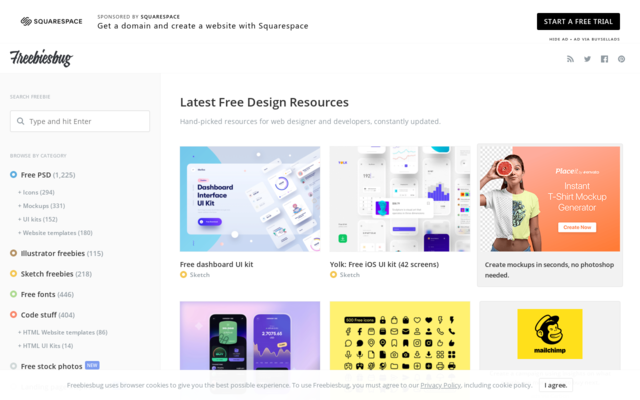Click the Freebiesbug logo
Image resolution: width=640 pixels, height=400 pixels.
(x=41, y=58)
